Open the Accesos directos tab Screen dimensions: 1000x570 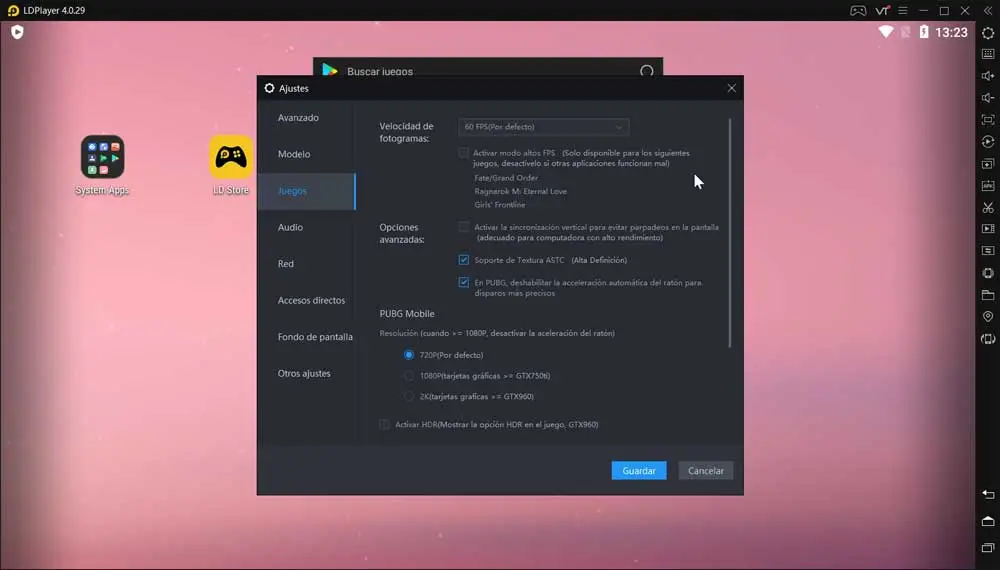[307, 300]
